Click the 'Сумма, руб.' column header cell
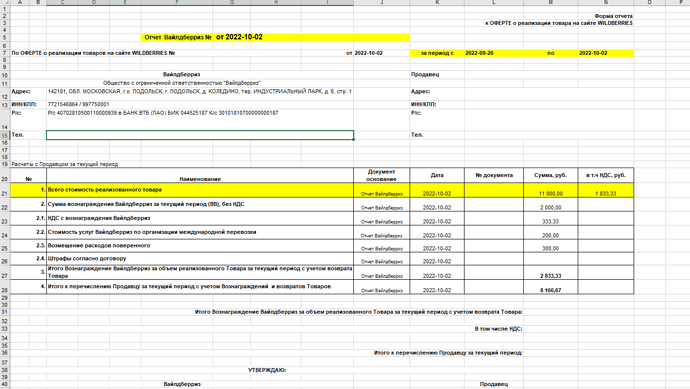 (x=551, y=176)
